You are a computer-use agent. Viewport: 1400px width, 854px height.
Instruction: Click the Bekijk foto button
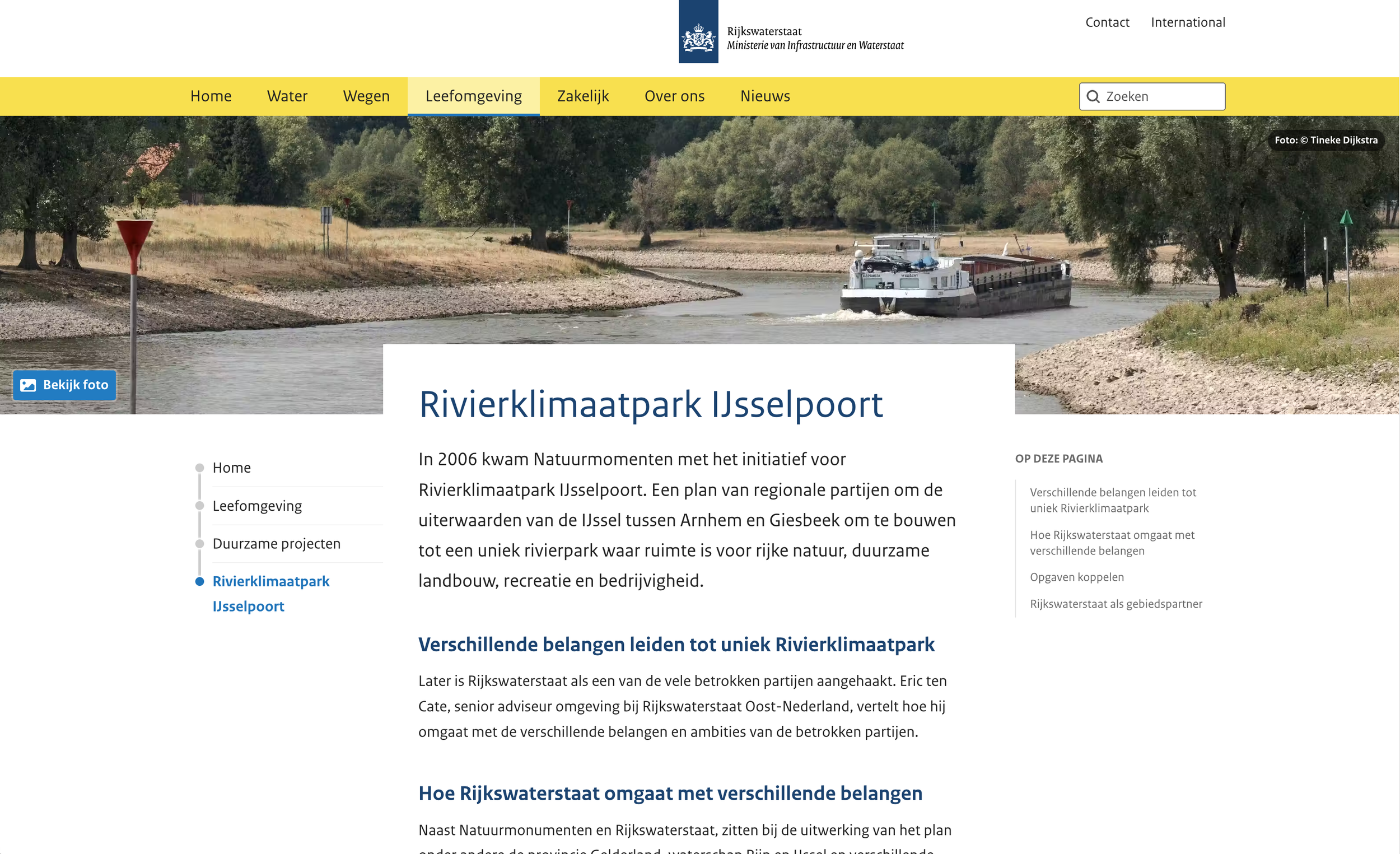tap(64, 385)
